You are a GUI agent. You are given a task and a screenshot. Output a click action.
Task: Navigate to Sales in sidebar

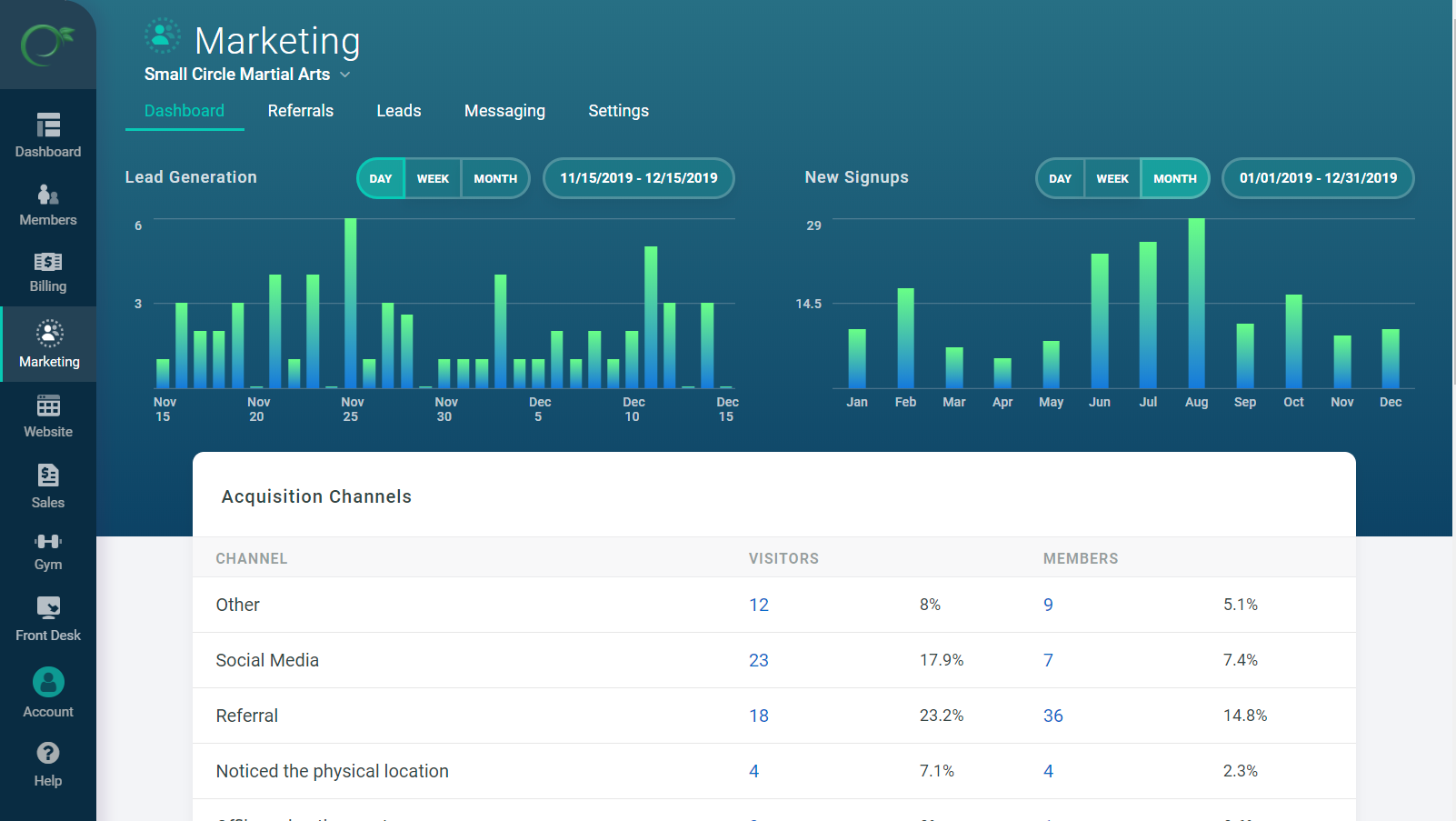pos(48,476)
